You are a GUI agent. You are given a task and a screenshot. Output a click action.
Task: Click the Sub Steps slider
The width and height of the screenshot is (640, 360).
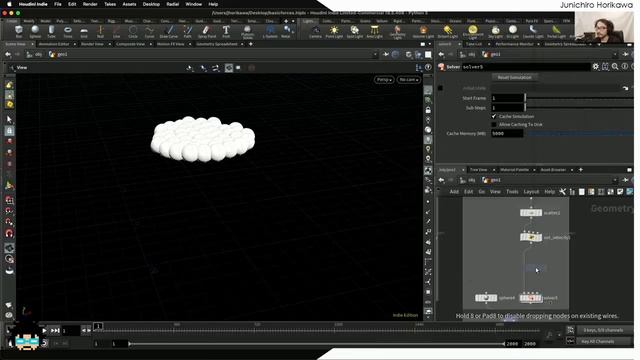tap(578, 108)
